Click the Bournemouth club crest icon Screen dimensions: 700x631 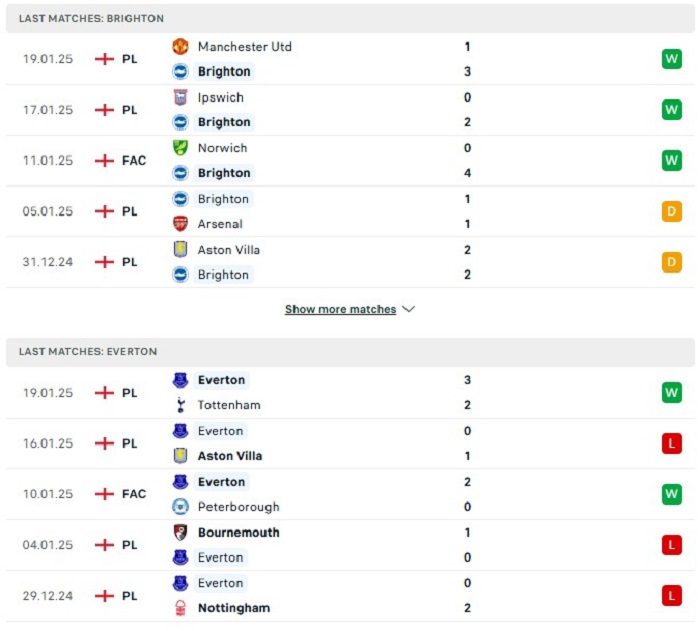(180, 532)
